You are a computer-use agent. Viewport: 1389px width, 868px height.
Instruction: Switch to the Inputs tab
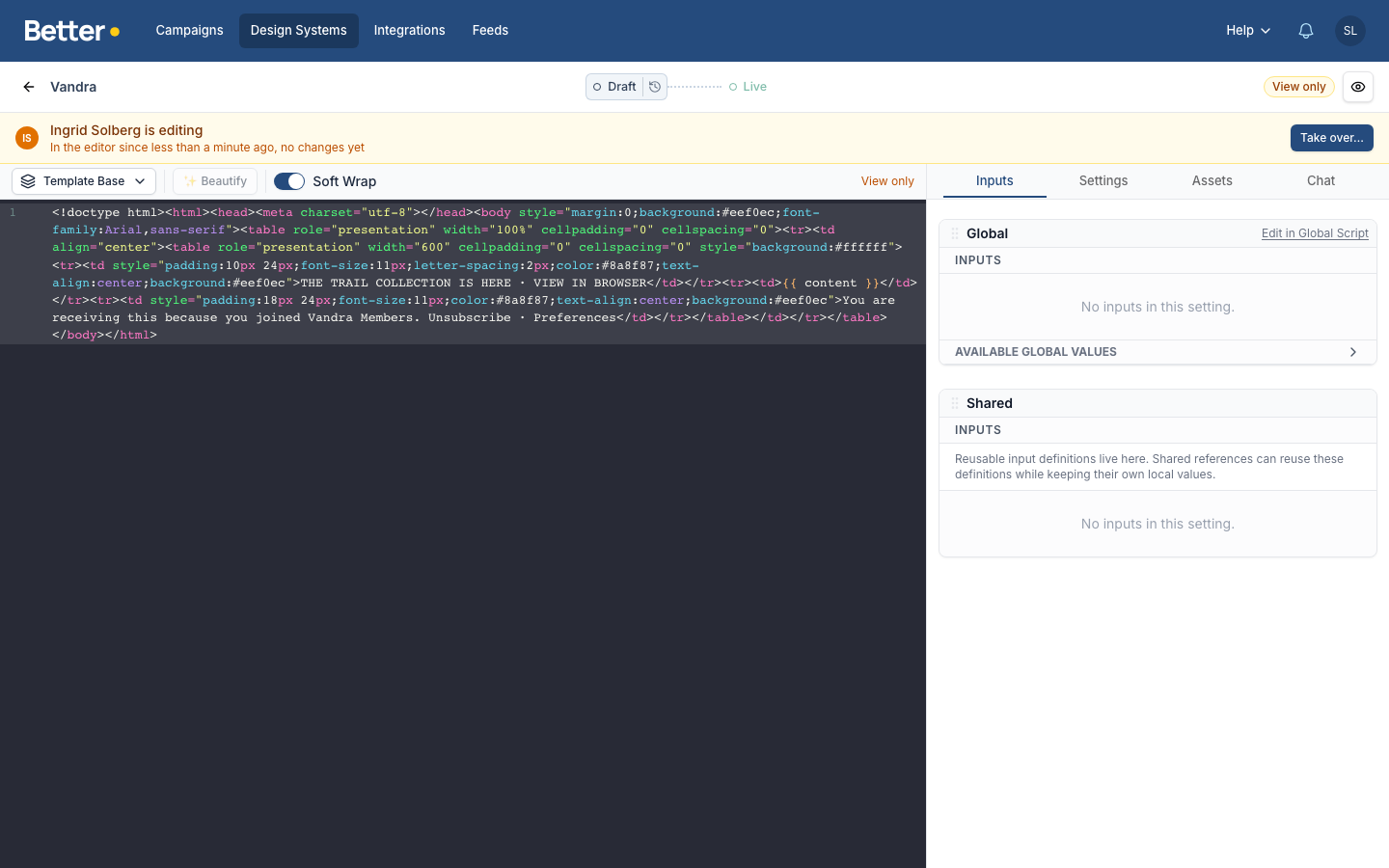(x=994, y=181)
